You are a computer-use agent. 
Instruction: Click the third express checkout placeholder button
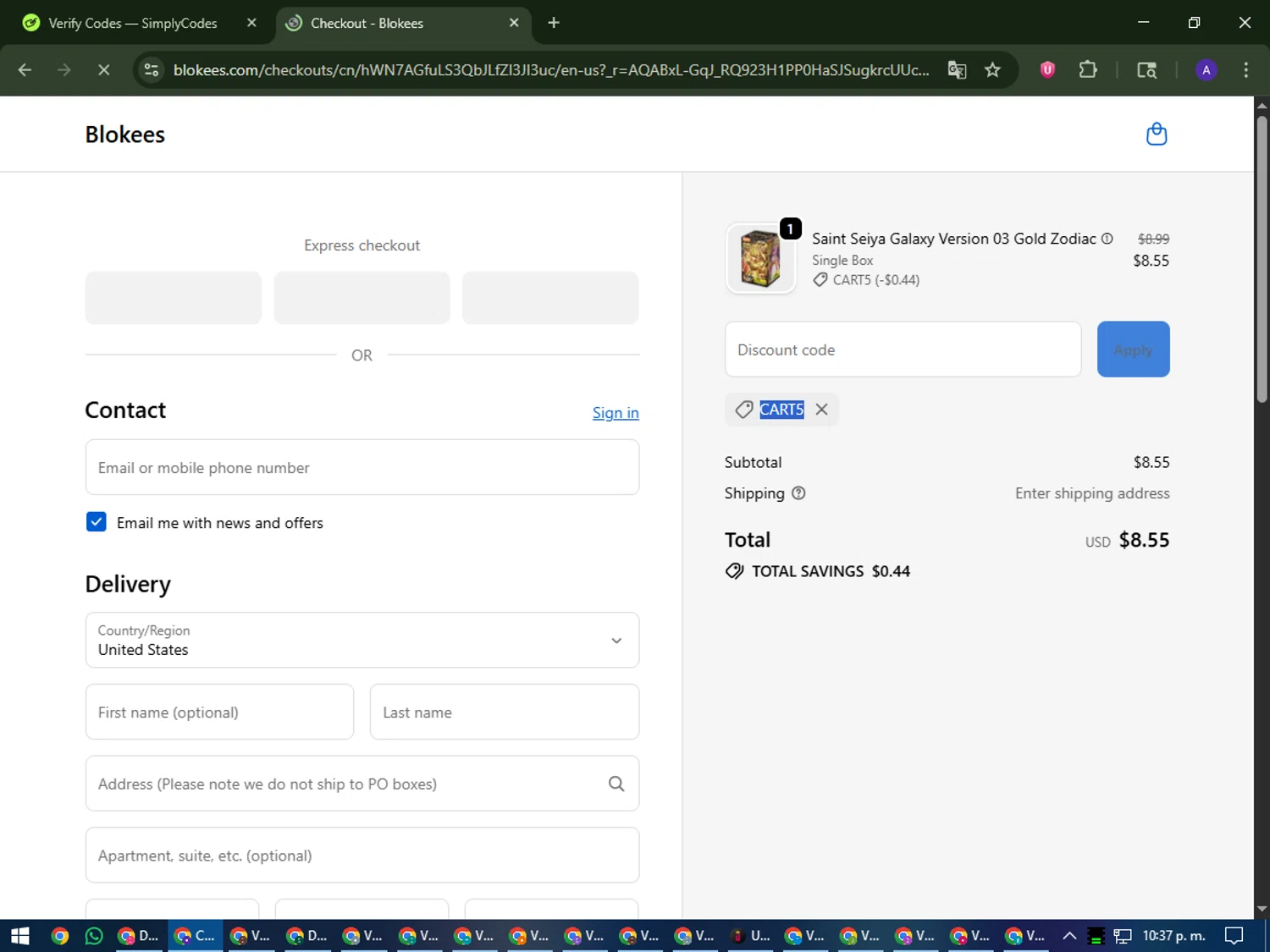point(550,298)
